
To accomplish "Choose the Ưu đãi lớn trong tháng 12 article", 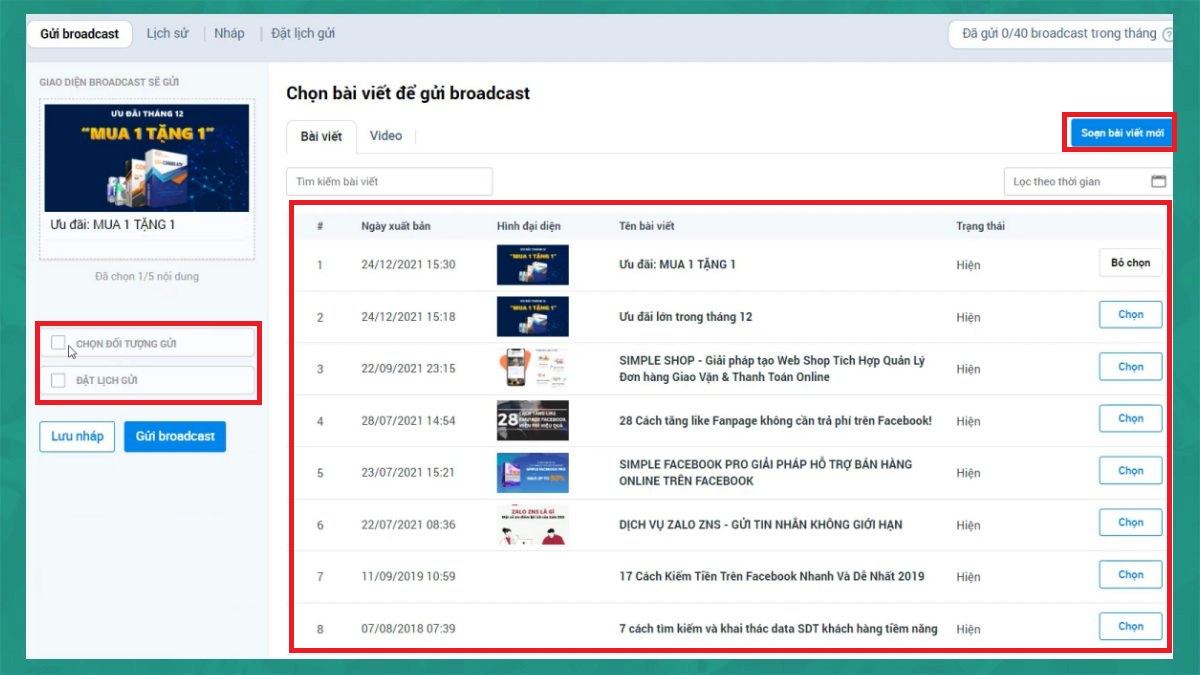I will (1130, 315).
